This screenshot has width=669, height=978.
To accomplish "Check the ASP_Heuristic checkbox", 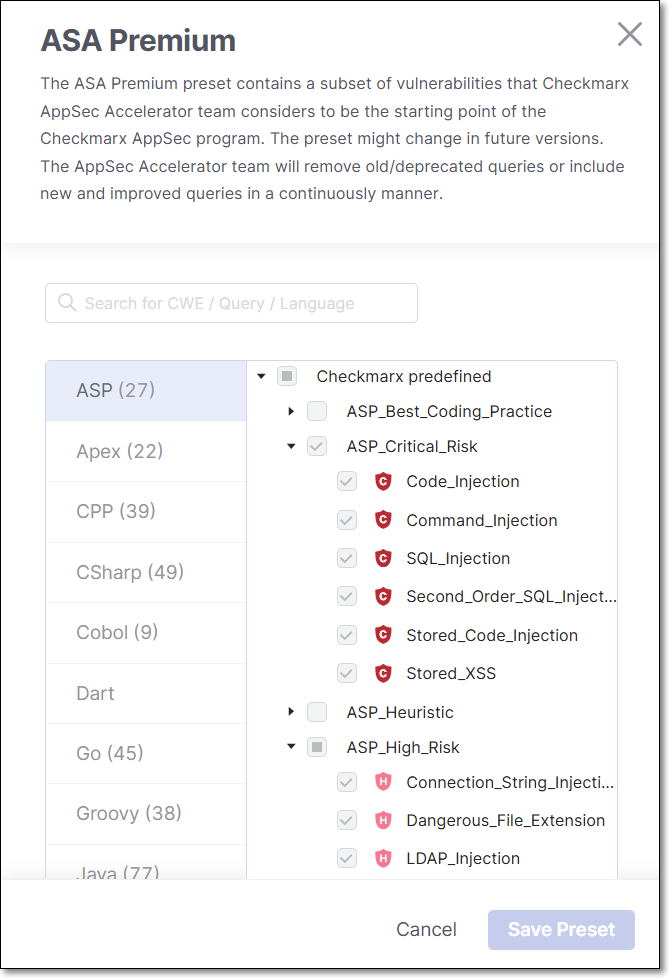I will pyautogui.click(x=317, y=713).
